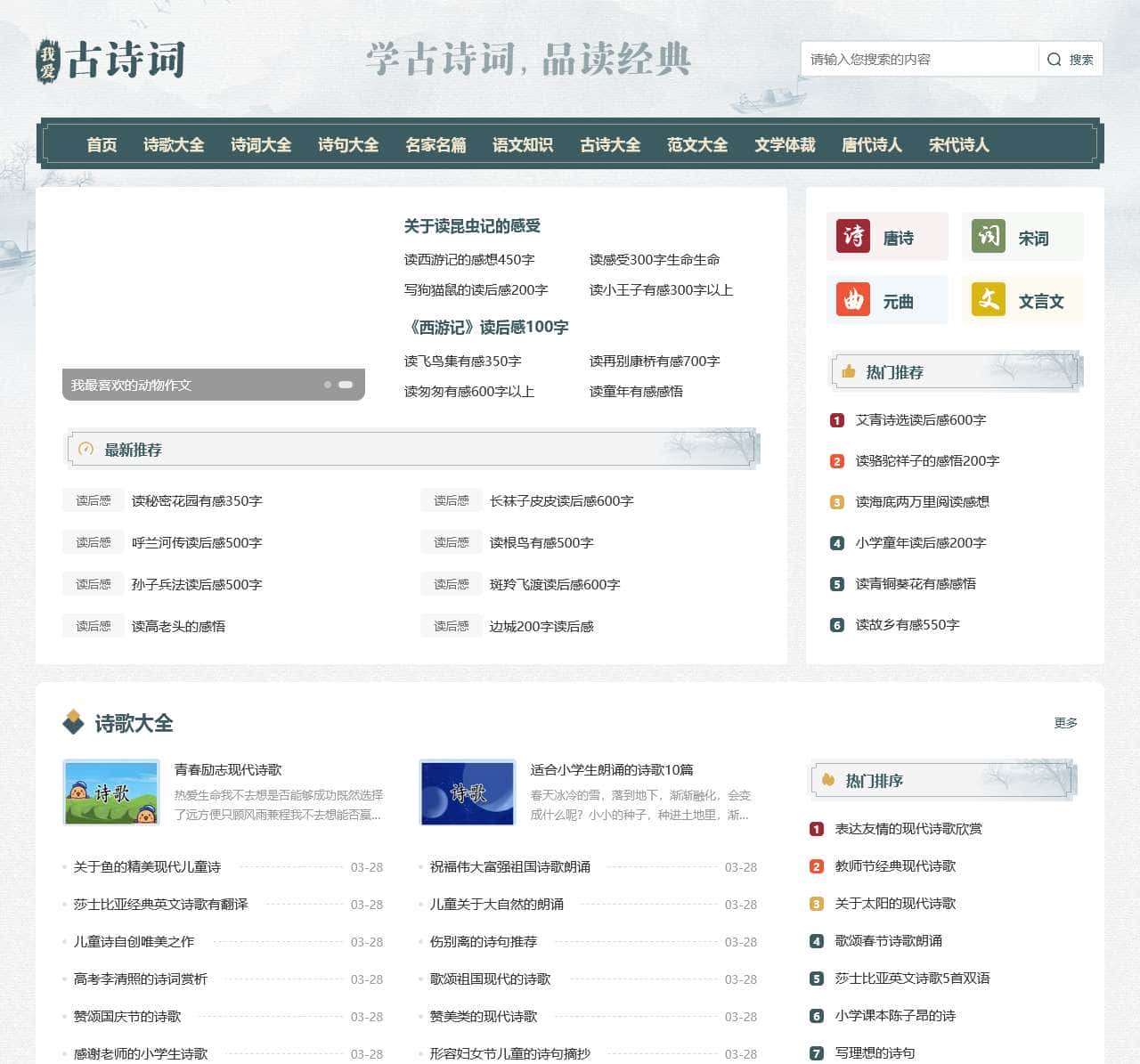
Task: Open the 青春励志现代诗歌 thumbnail image
Action: point(111,792)
